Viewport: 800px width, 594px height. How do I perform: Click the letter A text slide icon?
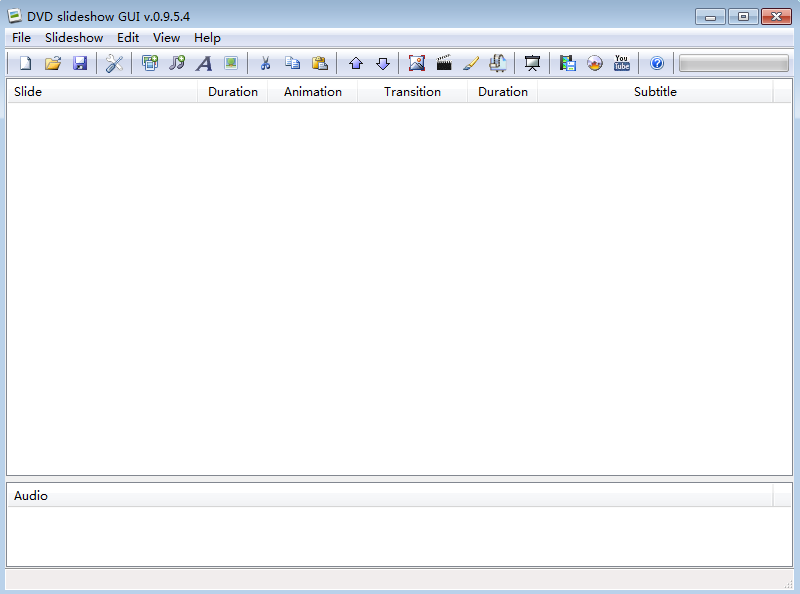(204, 63)
